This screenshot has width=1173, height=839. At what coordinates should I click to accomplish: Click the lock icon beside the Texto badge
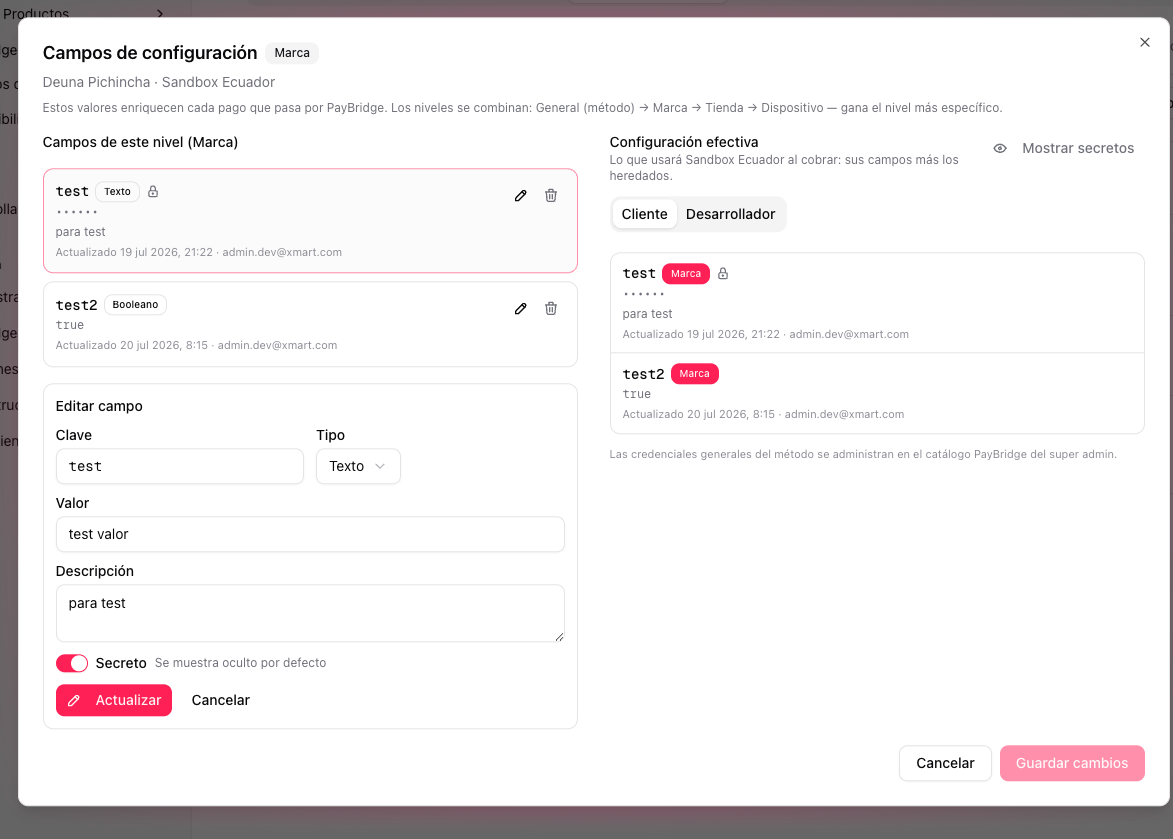(x=153, y=191)
